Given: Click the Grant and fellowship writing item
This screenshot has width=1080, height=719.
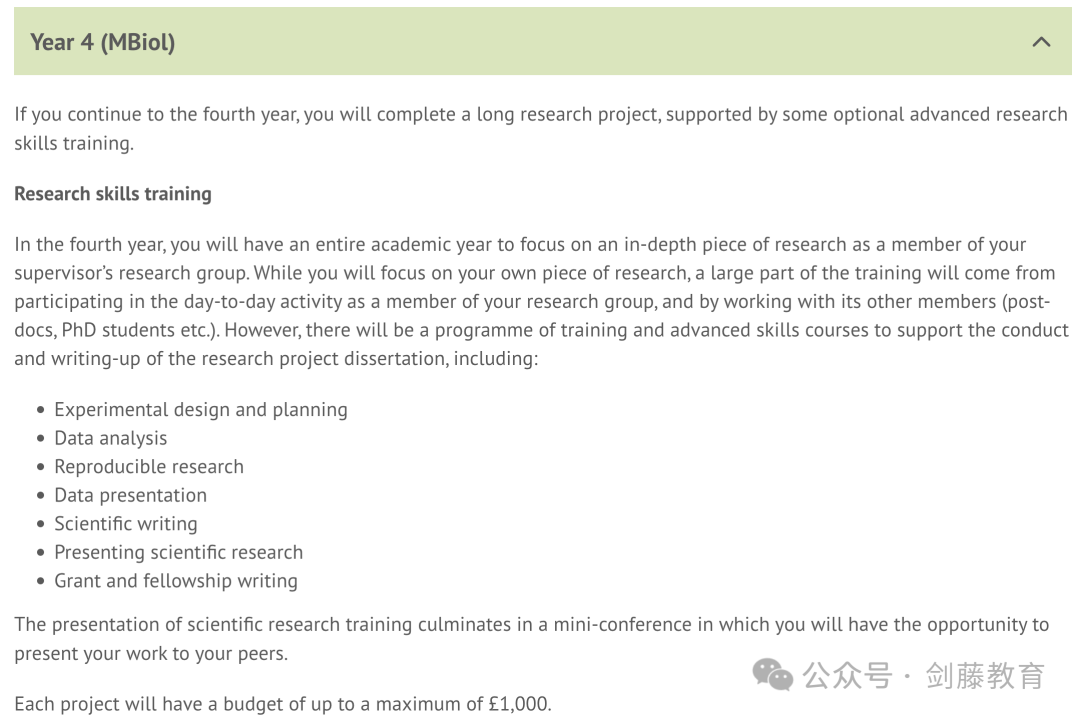Looking at the screenshot, I should click(176, 581).
